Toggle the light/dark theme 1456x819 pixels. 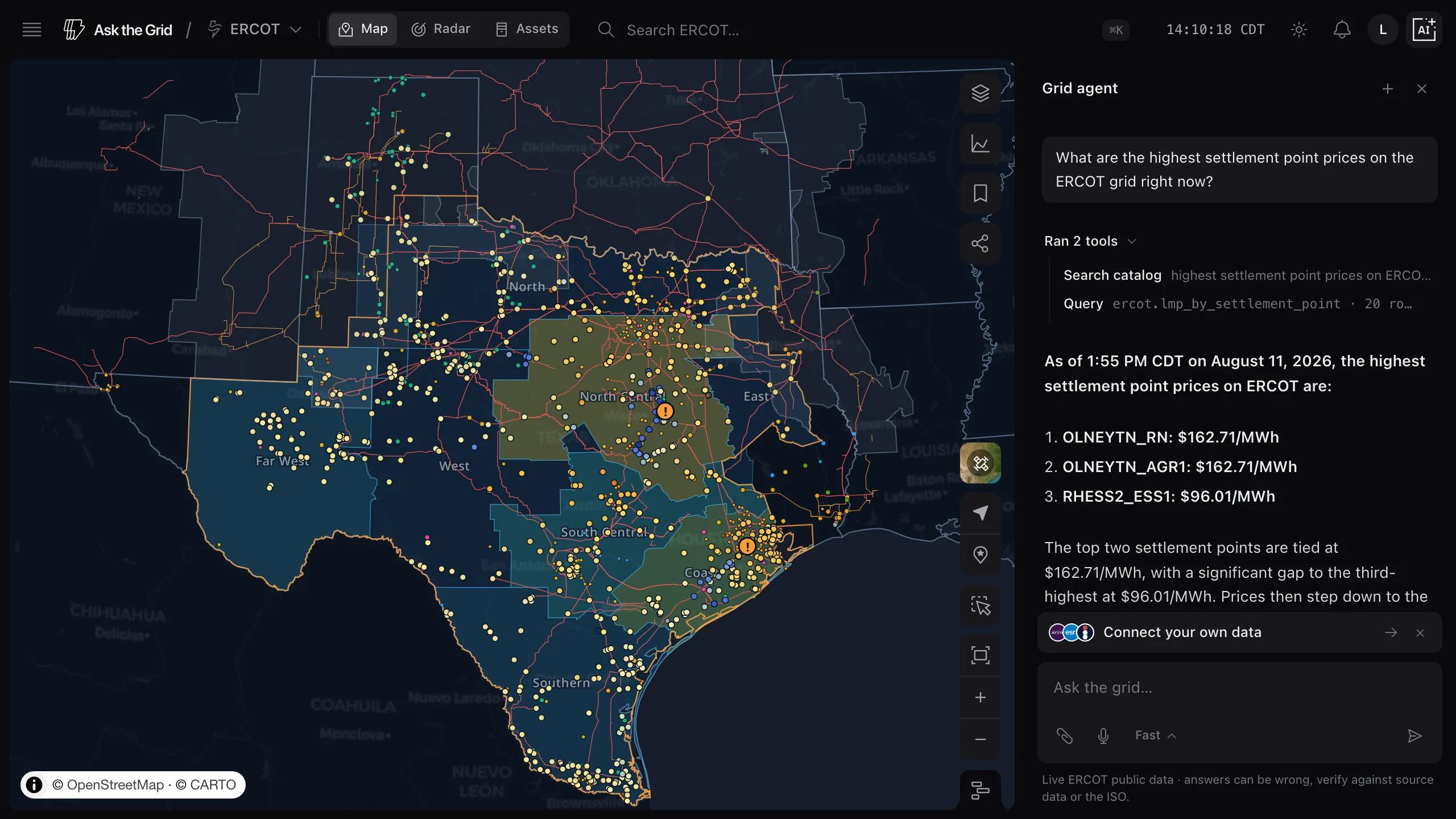pos(1299,30)
